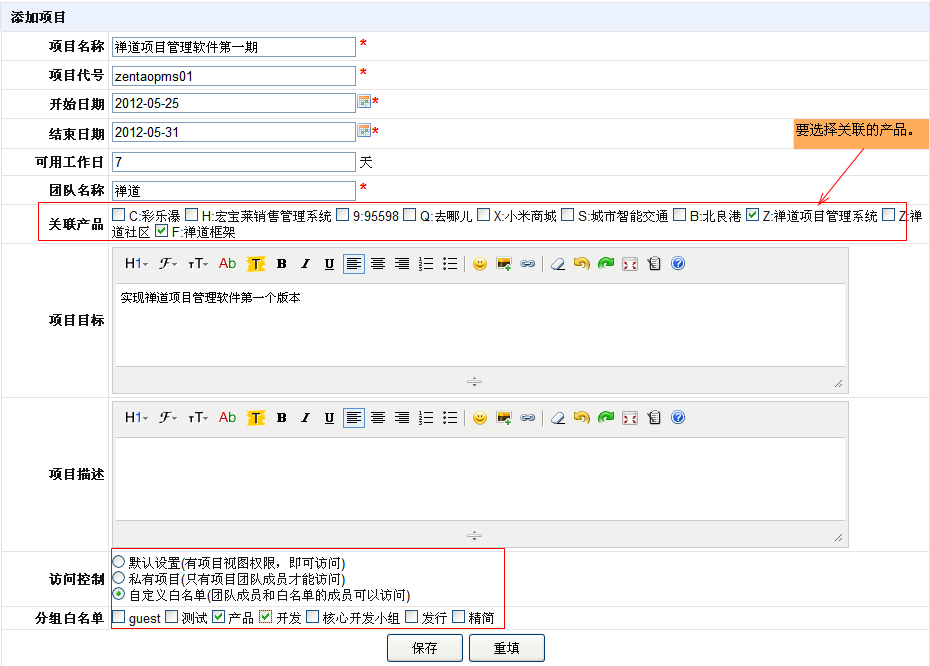
Task: Insert unordered list in 项目目标 editor
Action: pyautogui.click(x=450, y=264)
